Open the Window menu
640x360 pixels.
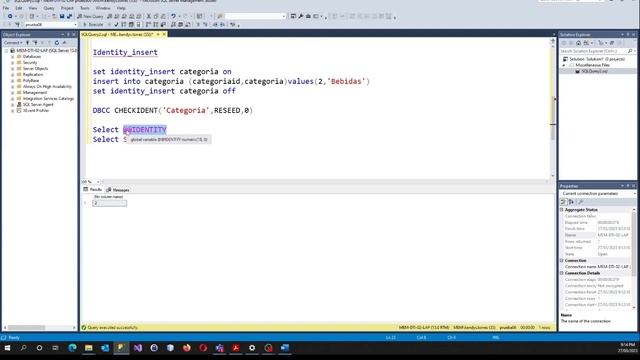pyautogui.click(x=103, y=8)
